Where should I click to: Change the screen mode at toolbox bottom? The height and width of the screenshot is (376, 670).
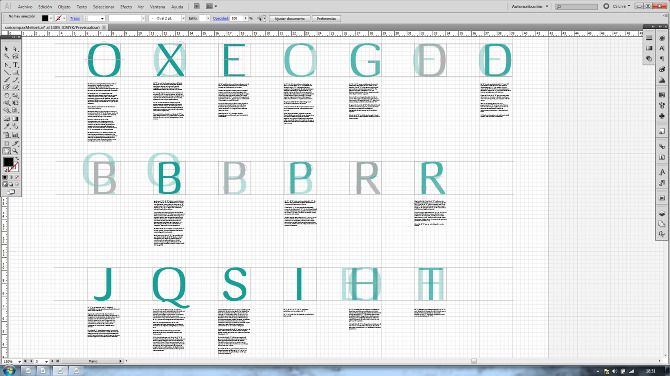(11, 192)
